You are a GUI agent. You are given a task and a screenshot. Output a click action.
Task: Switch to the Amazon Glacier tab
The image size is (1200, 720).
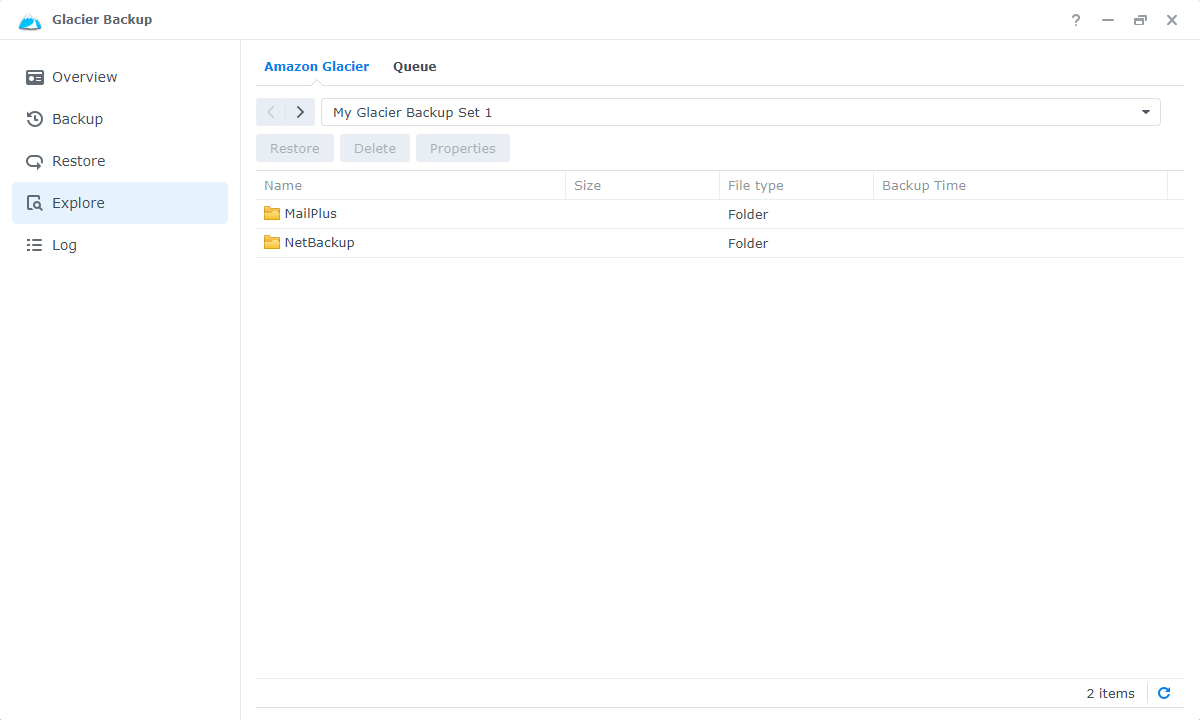coord(316,66)
